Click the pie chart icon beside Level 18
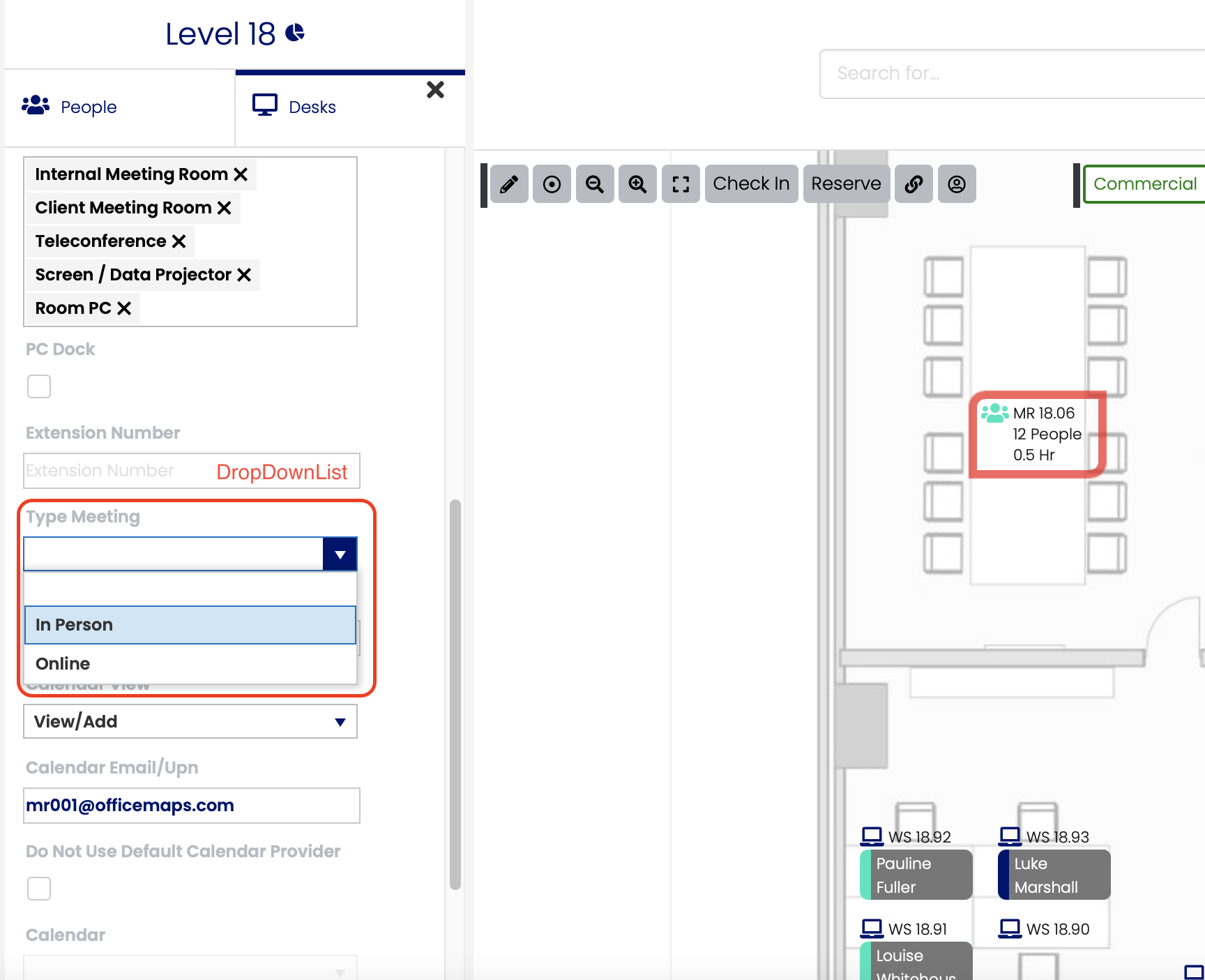1205x980 pixels. coord(295,33)
